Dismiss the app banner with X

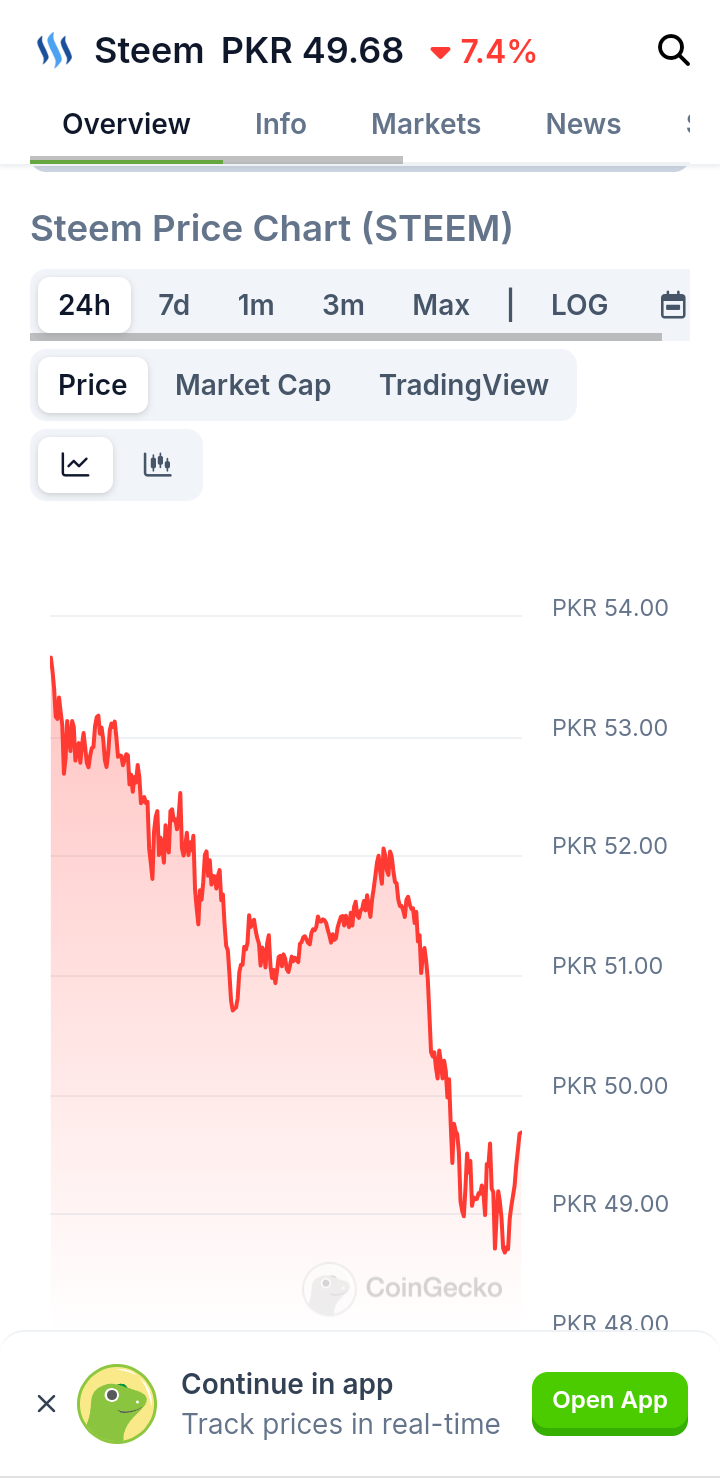[46, 1403]
